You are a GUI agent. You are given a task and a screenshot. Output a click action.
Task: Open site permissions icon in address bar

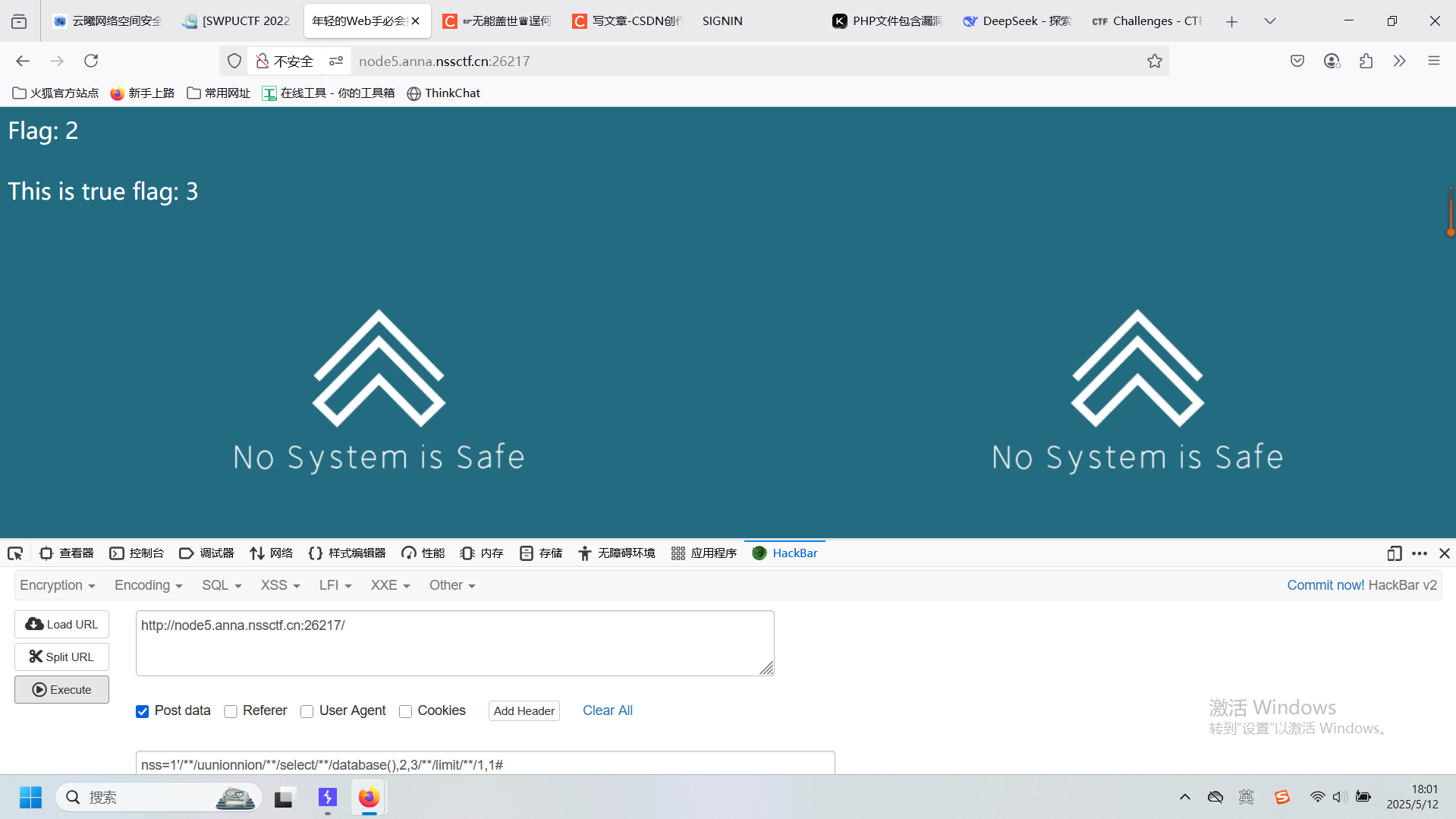click(336, 61)
